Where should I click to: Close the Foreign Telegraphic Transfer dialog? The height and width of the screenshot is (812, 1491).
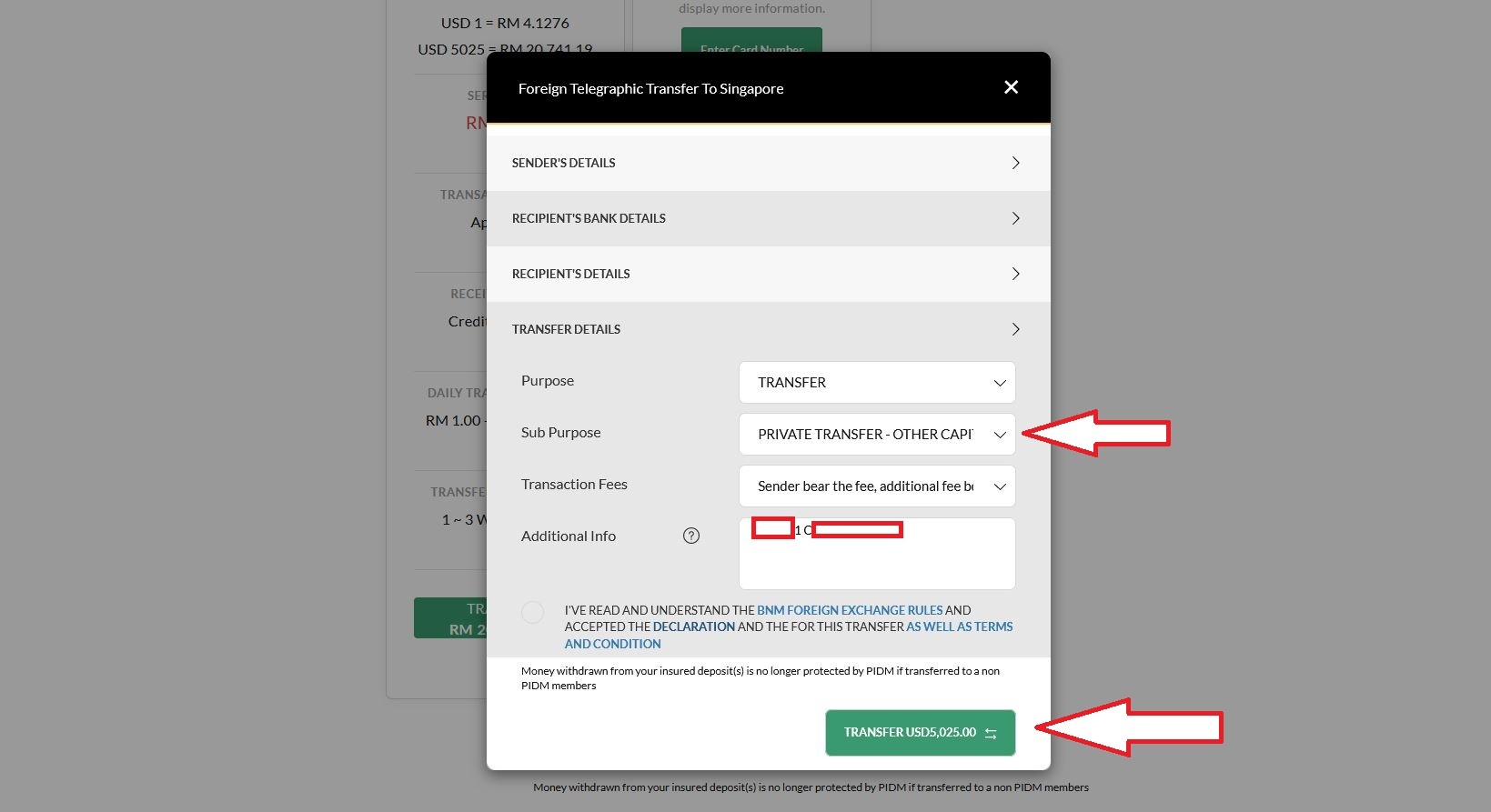[1011, 87]
